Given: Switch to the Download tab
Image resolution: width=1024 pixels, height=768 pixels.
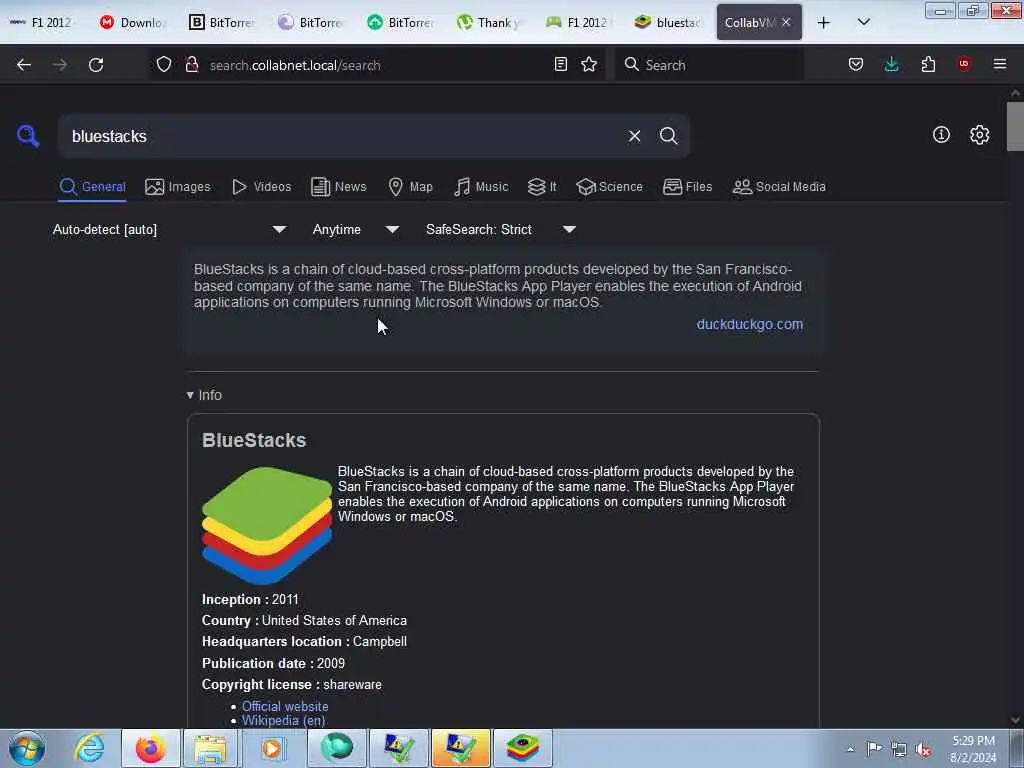Looking at the screenshot, I should [133, 22].
